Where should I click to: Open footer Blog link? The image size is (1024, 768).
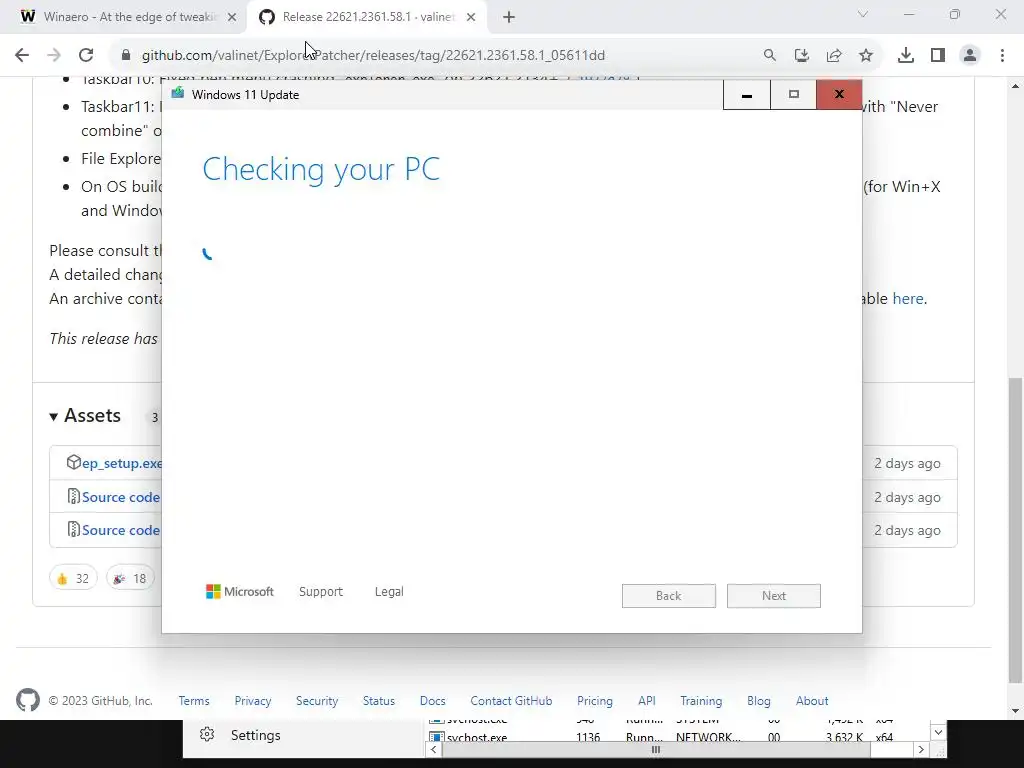tap(759, 701)
